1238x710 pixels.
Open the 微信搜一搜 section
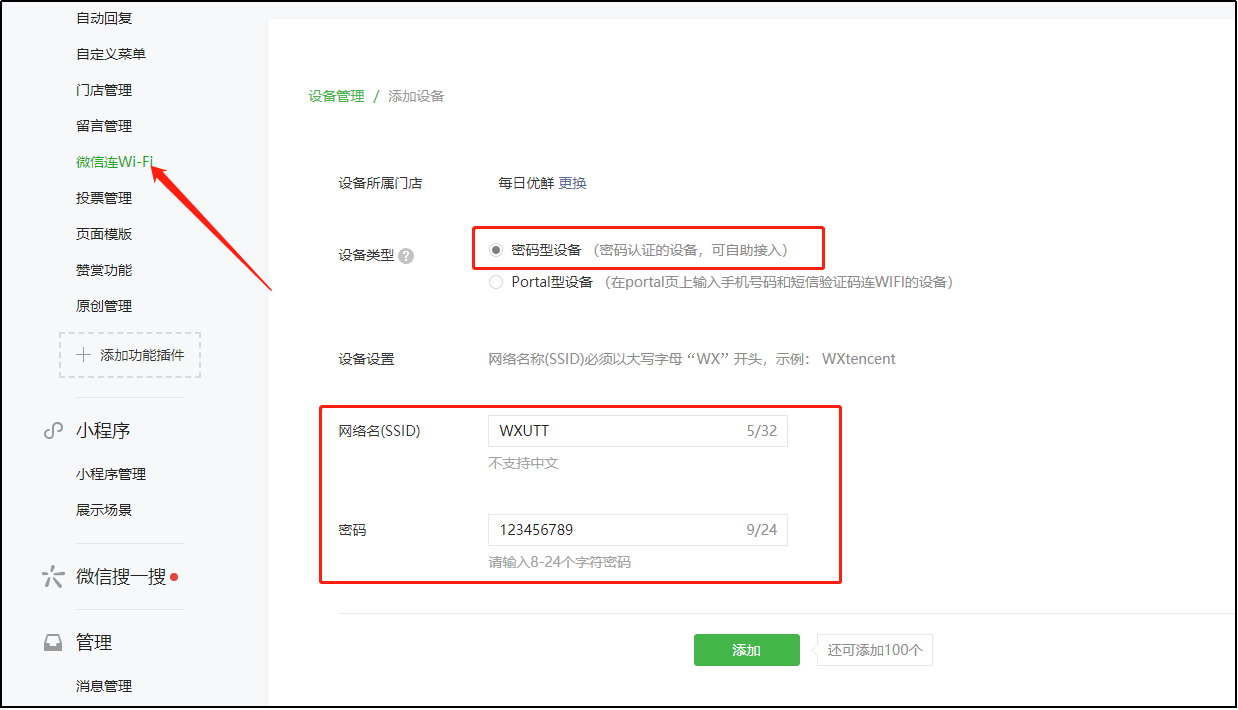coord(121,577)
